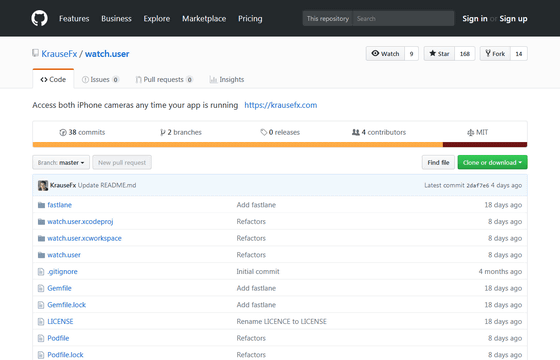Open Explore in the top navigation

pos(157,19)
